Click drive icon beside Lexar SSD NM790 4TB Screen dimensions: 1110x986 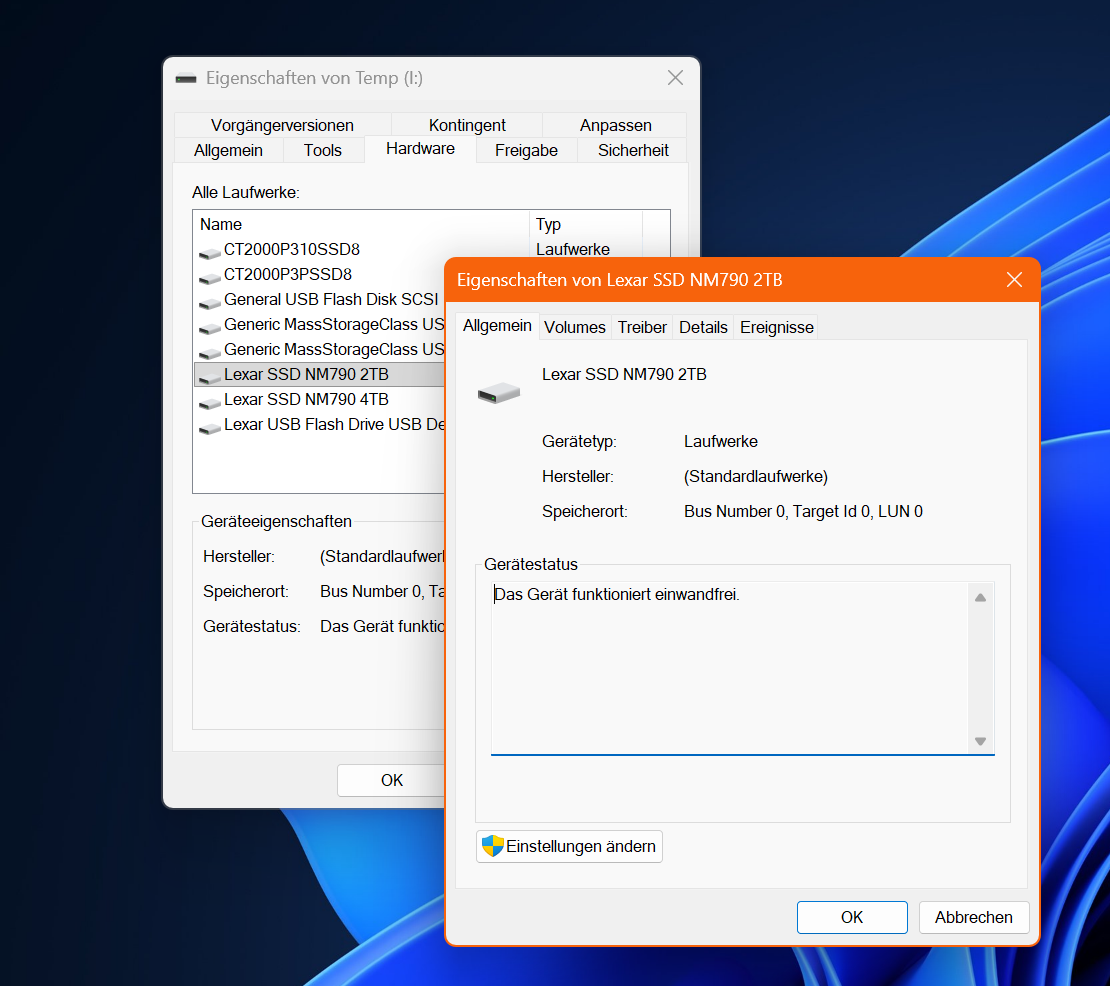pyautogui.click(x=210, y=403)
